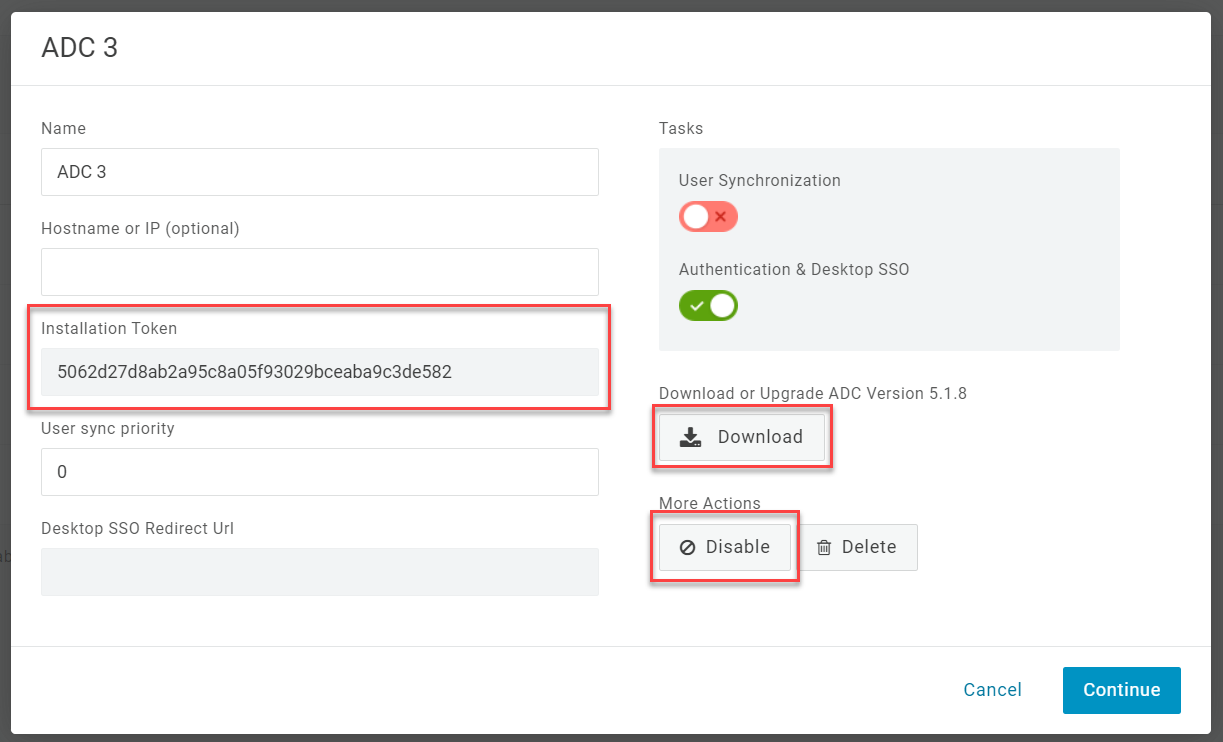Click the Desktop SSO Redirect Url field
This screenshot has width=1223, height=742.
point(319,572)
